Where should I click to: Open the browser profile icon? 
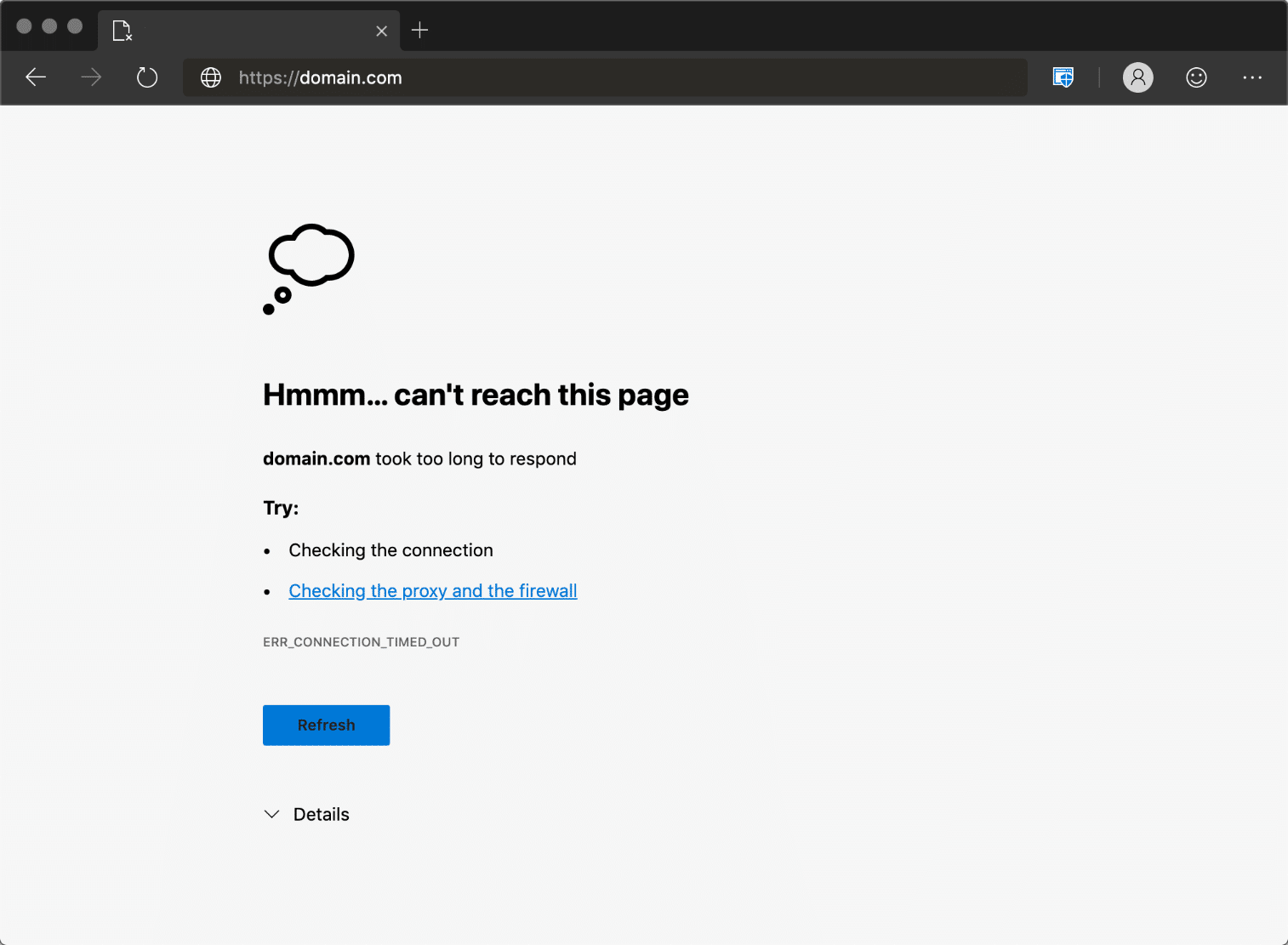[1137, 77]
